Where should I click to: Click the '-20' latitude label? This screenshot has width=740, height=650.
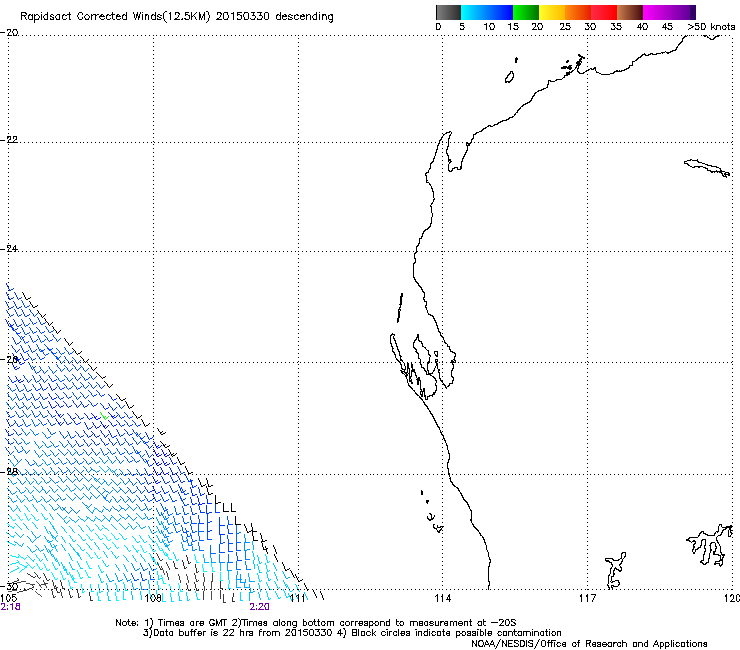tap(9, 33)
